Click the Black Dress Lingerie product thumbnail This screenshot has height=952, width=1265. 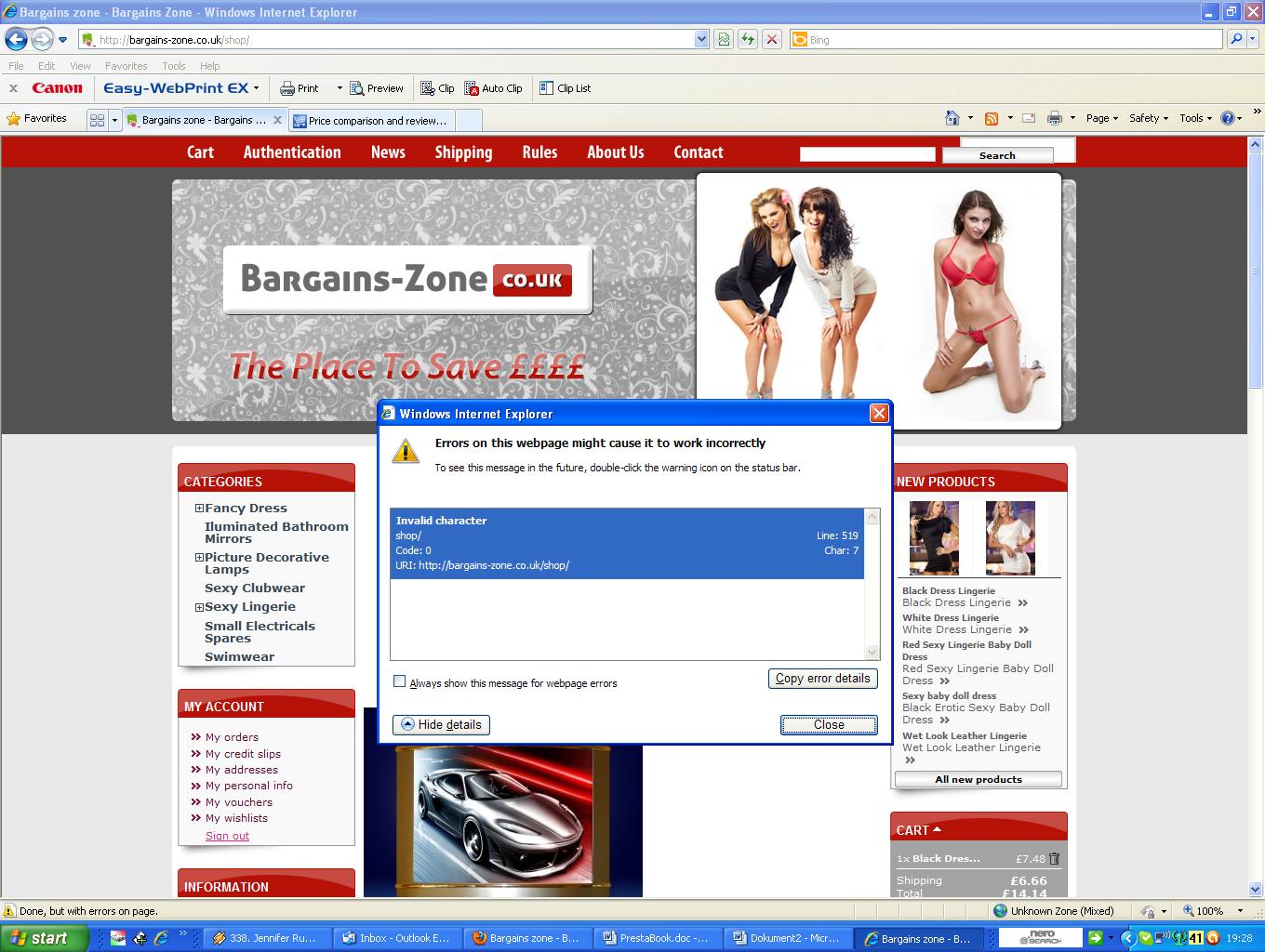pyautogui.click(x=934, y=538)
